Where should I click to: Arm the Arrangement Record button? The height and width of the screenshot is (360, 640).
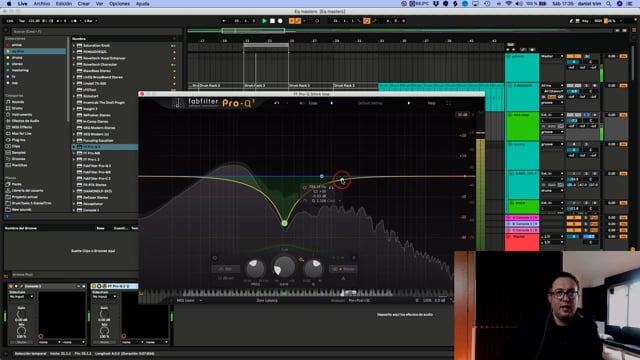pyautogui.click(x=280, y=21)
